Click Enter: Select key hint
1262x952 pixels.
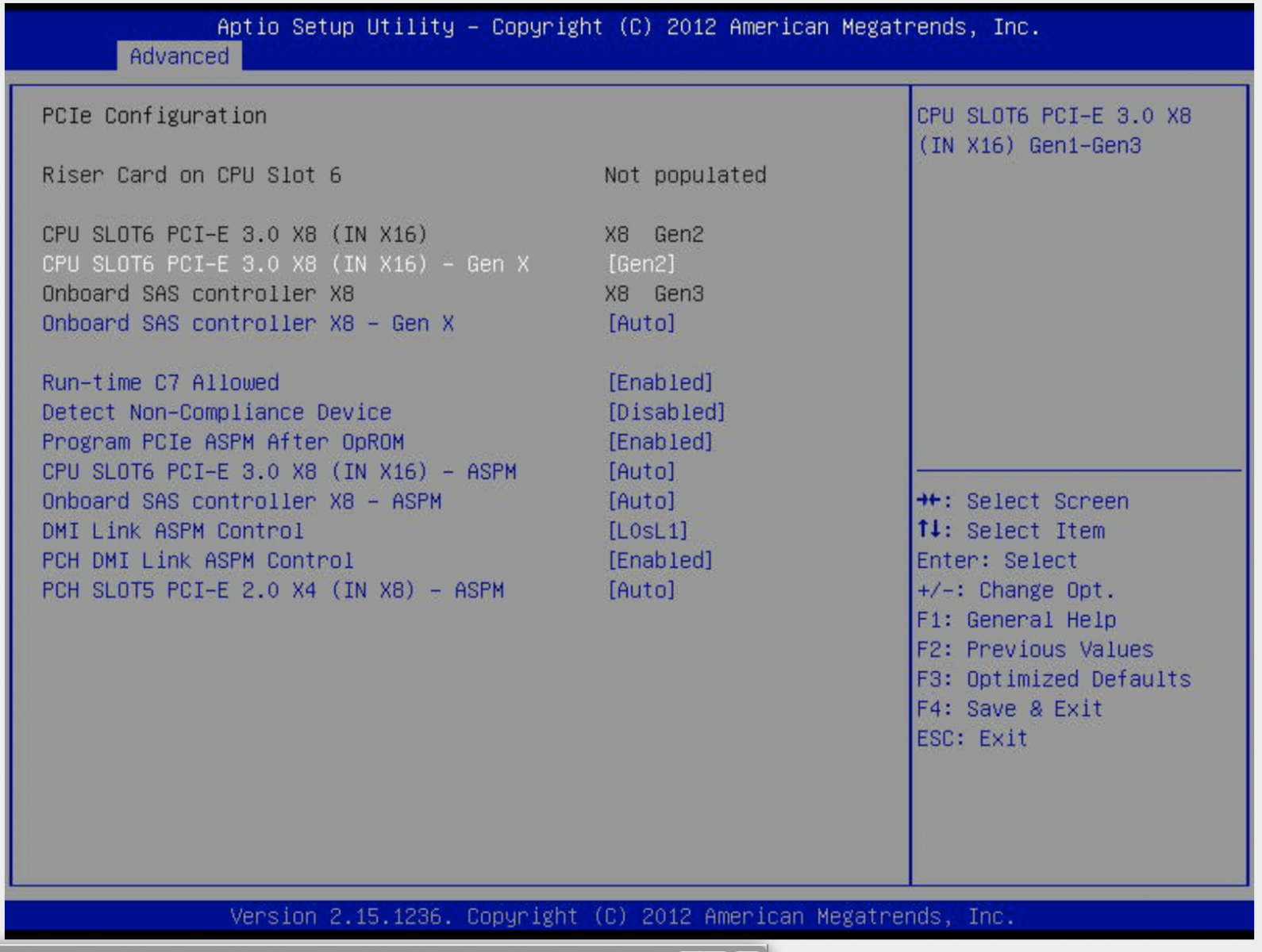click(x=997, y=561)
